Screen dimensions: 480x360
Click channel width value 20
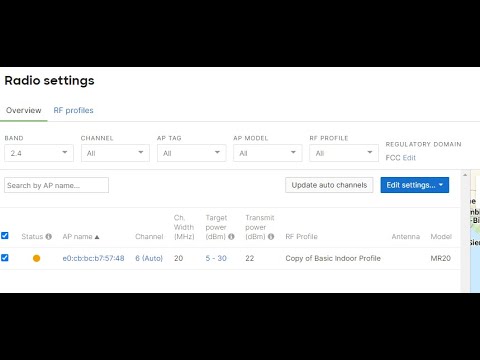[178, 258]
